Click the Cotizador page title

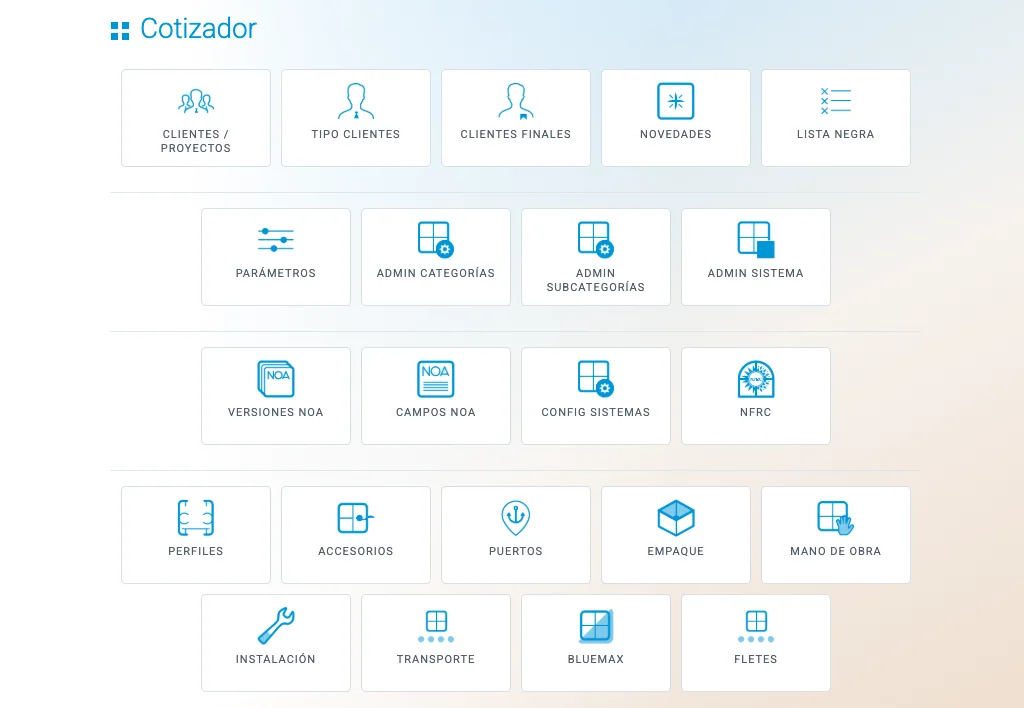[x=199, y=29]
